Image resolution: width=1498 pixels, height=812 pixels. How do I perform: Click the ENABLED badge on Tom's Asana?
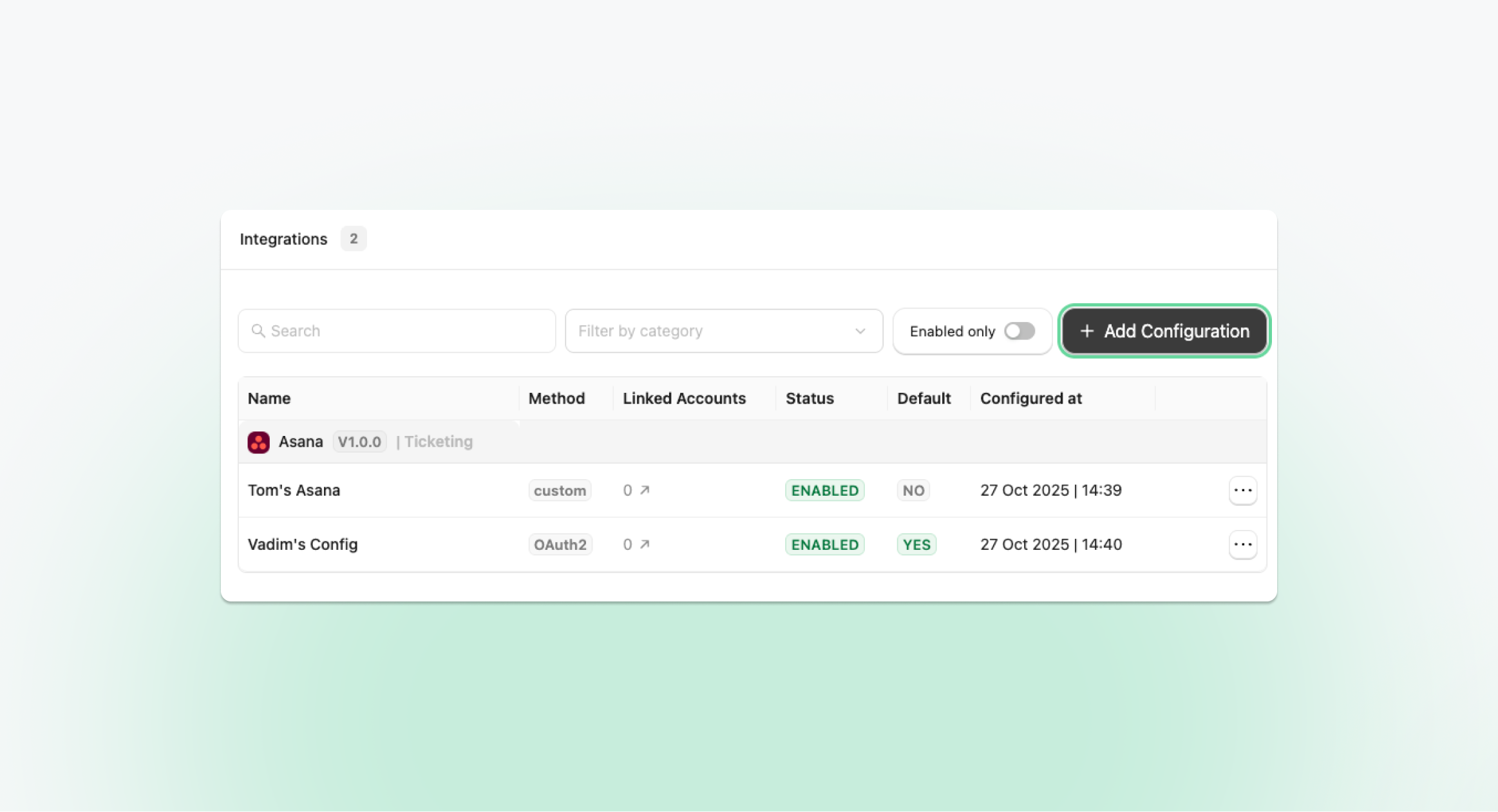(x=824, y=490)
